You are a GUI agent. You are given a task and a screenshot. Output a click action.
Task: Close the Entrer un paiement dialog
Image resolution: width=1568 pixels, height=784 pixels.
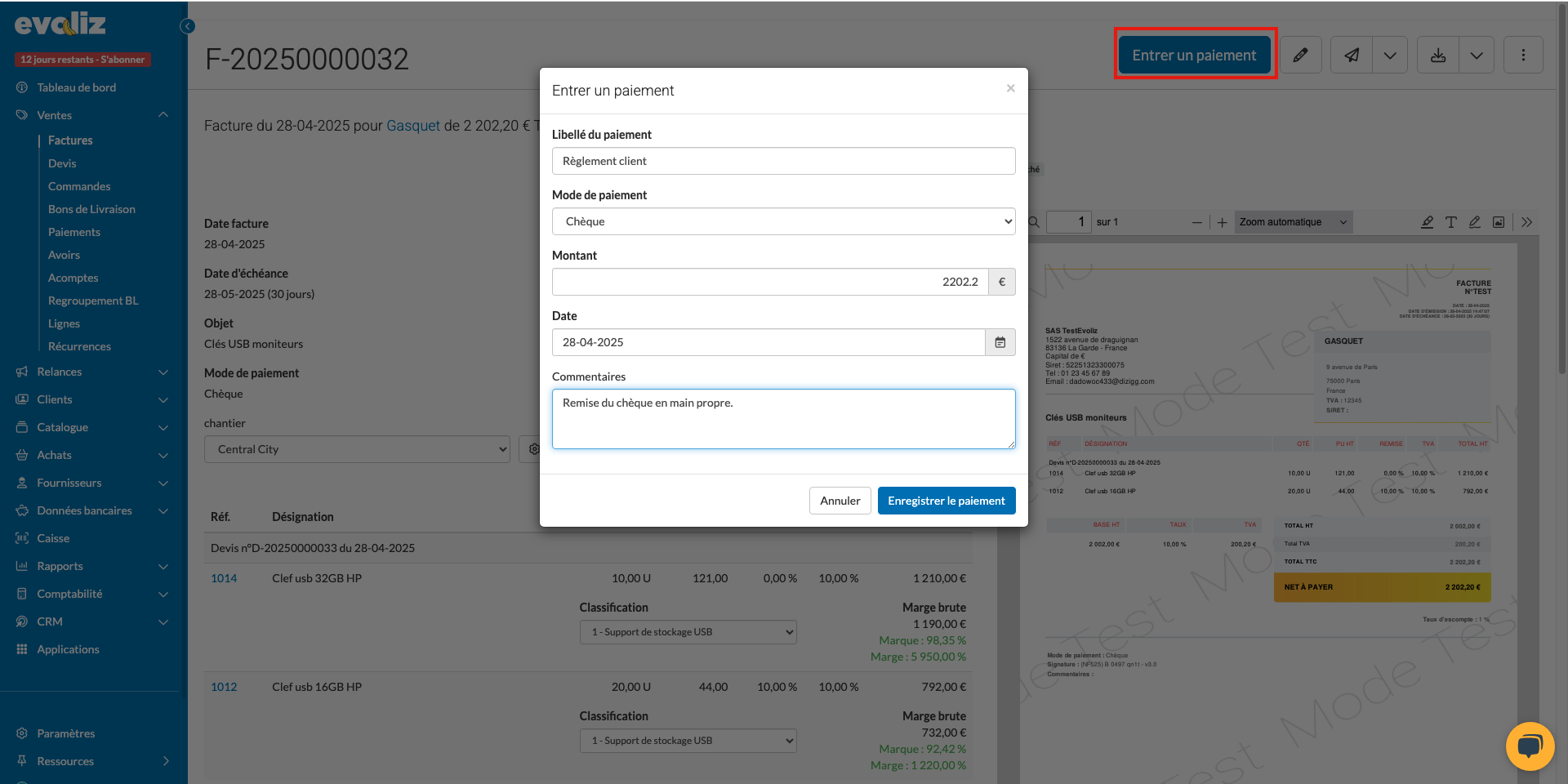pos(1010,88)
